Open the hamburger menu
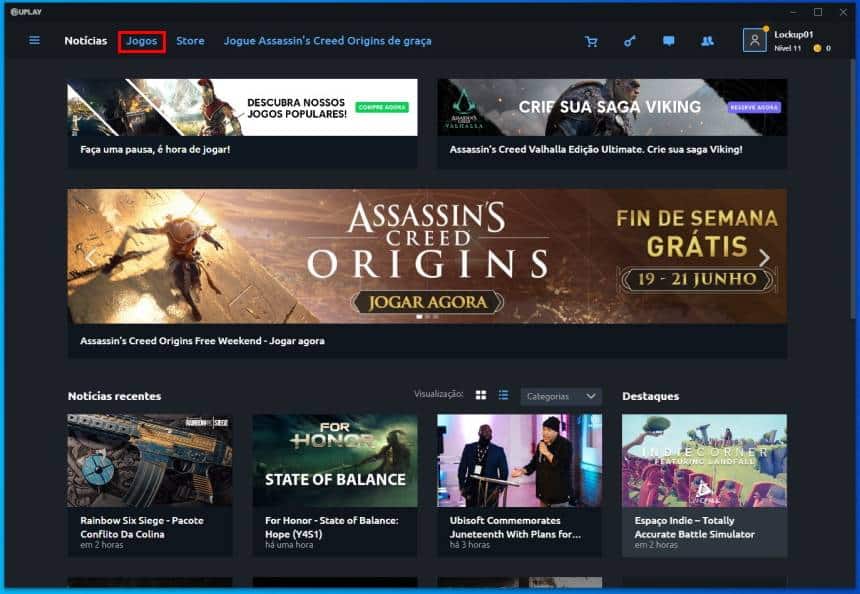 (34, 41)
